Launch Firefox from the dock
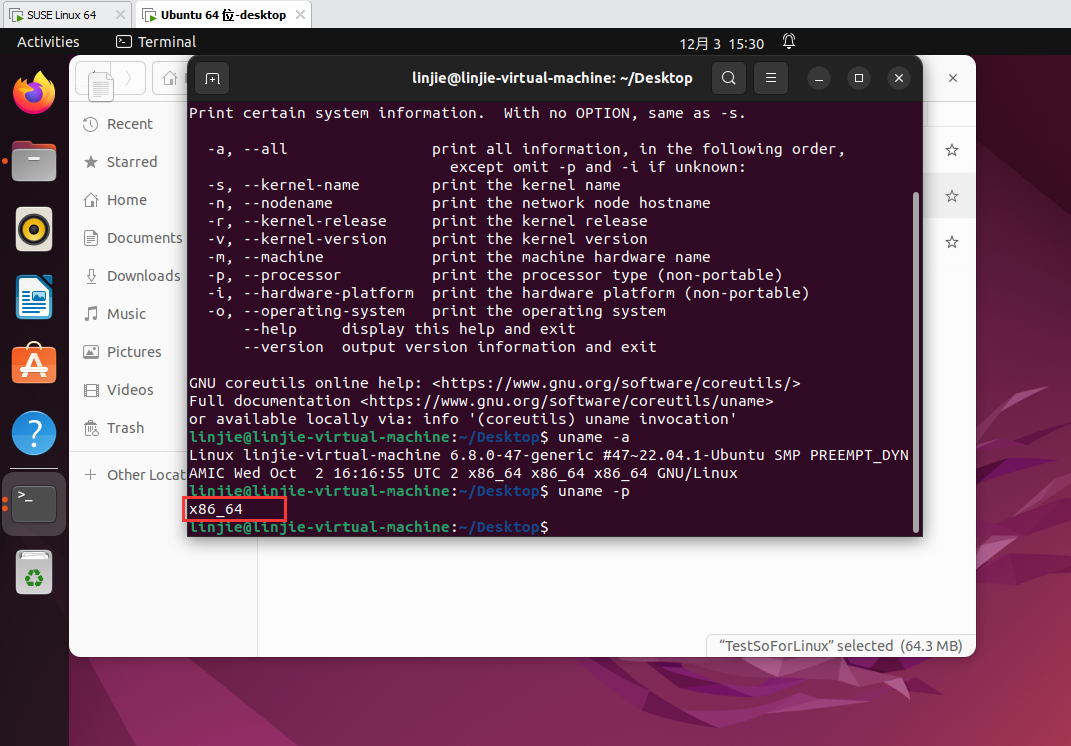The width and height of the screenshot is (1071, 746). [x=33, y=93]
